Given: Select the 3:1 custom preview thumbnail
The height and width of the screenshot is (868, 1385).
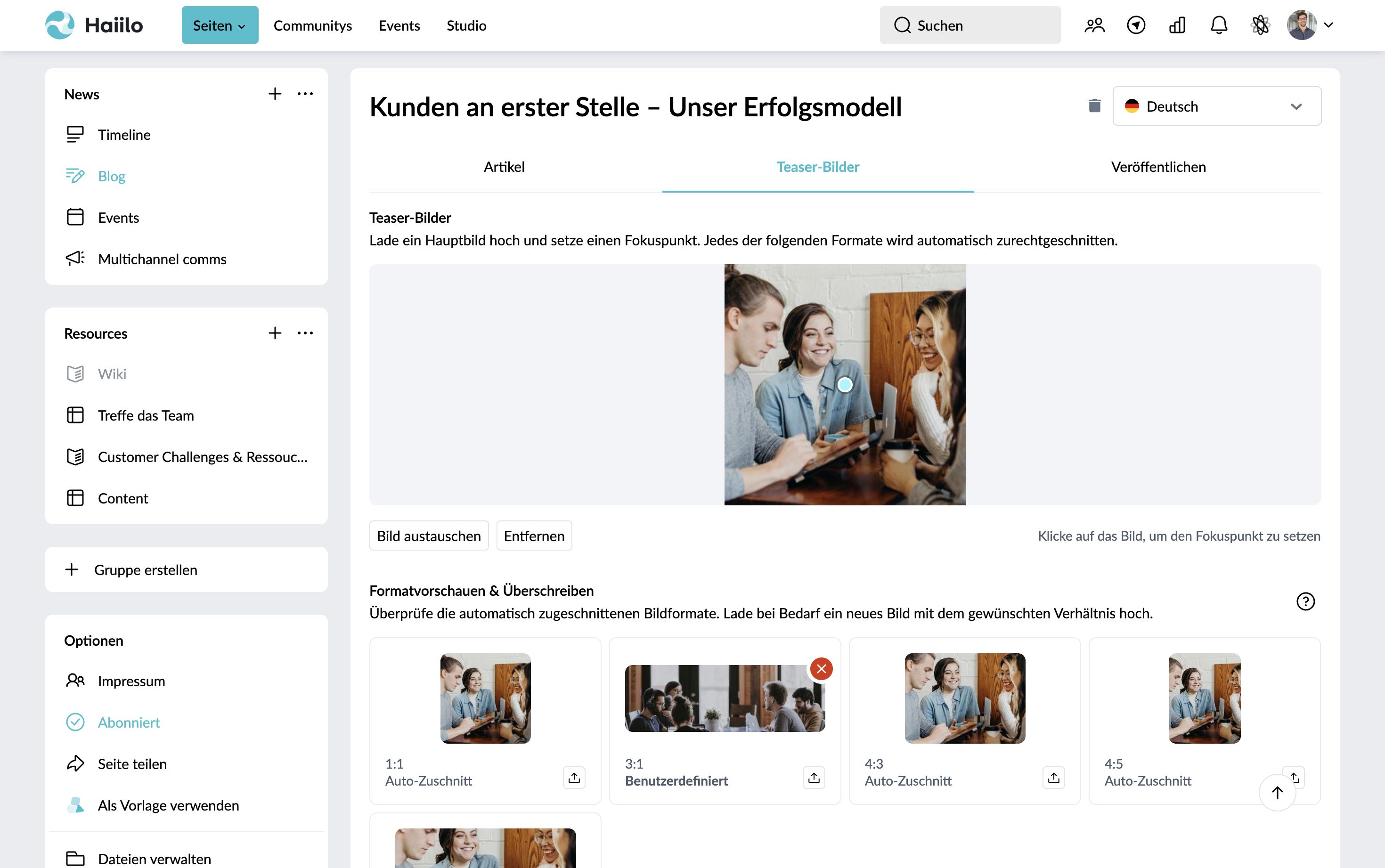Looking at the screenshot, I should point(725,698).
